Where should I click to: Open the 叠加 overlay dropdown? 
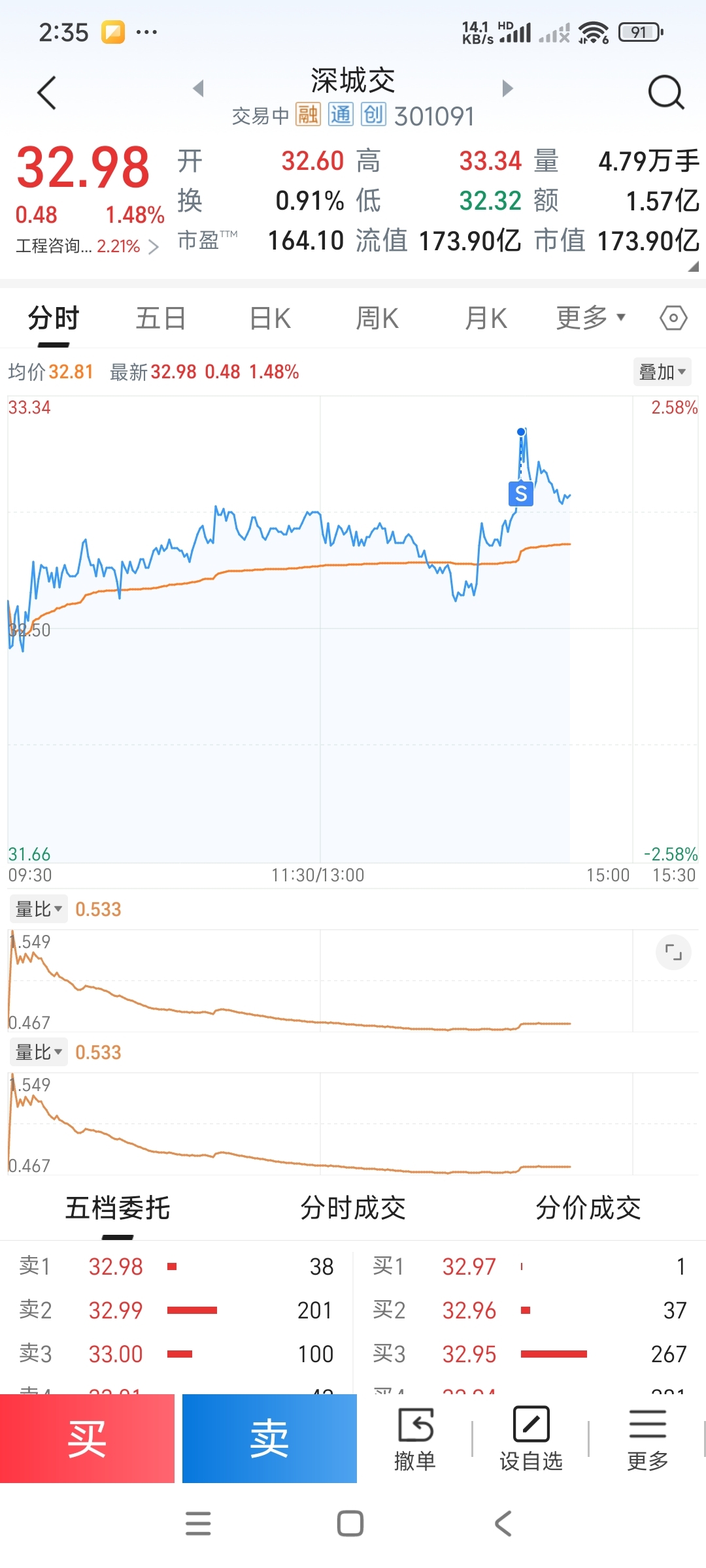(662, 372)
